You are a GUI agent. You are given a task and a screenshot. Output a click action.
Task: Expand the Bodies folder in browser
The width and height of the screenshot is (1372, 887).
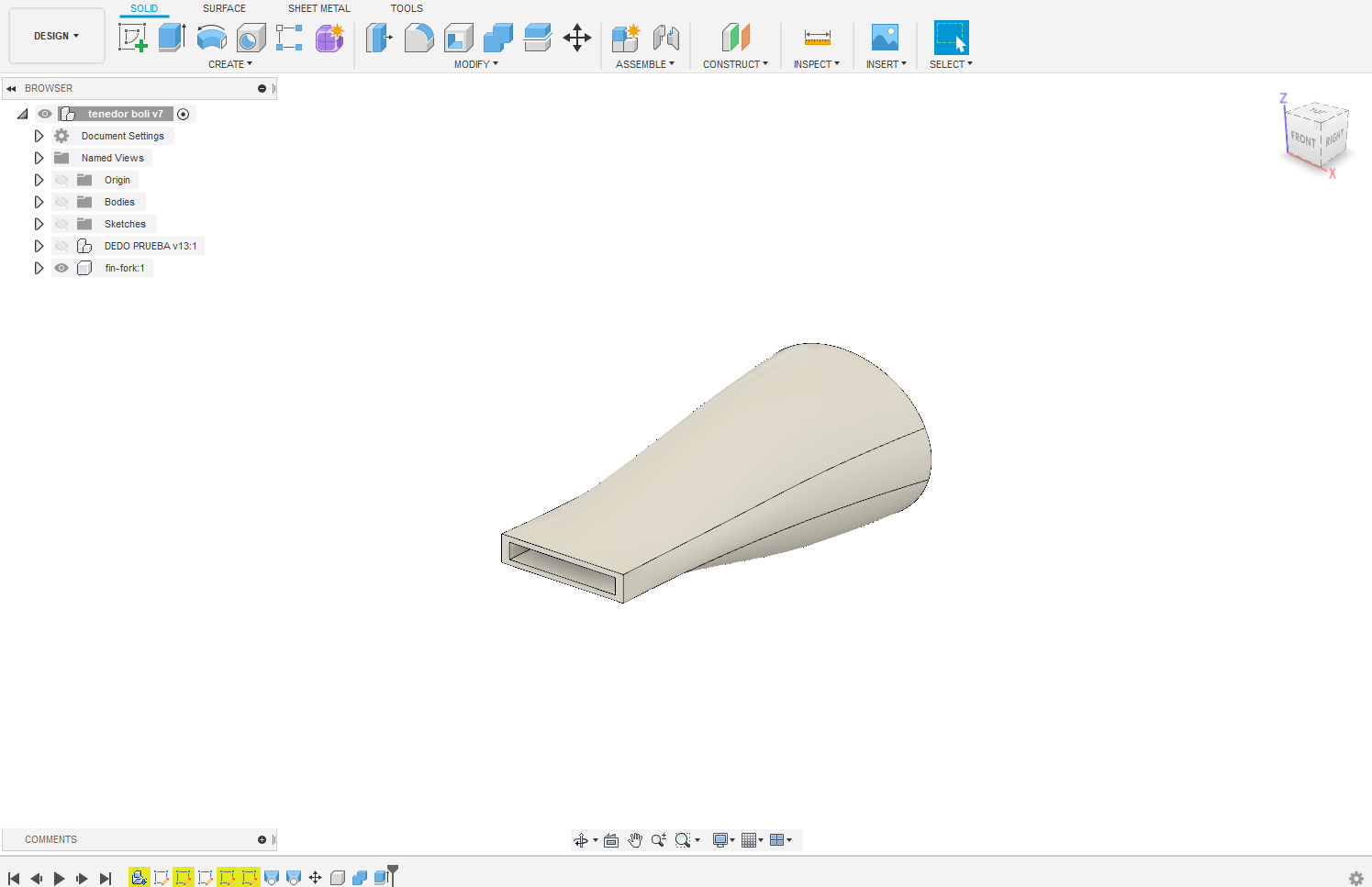[39, 201]
